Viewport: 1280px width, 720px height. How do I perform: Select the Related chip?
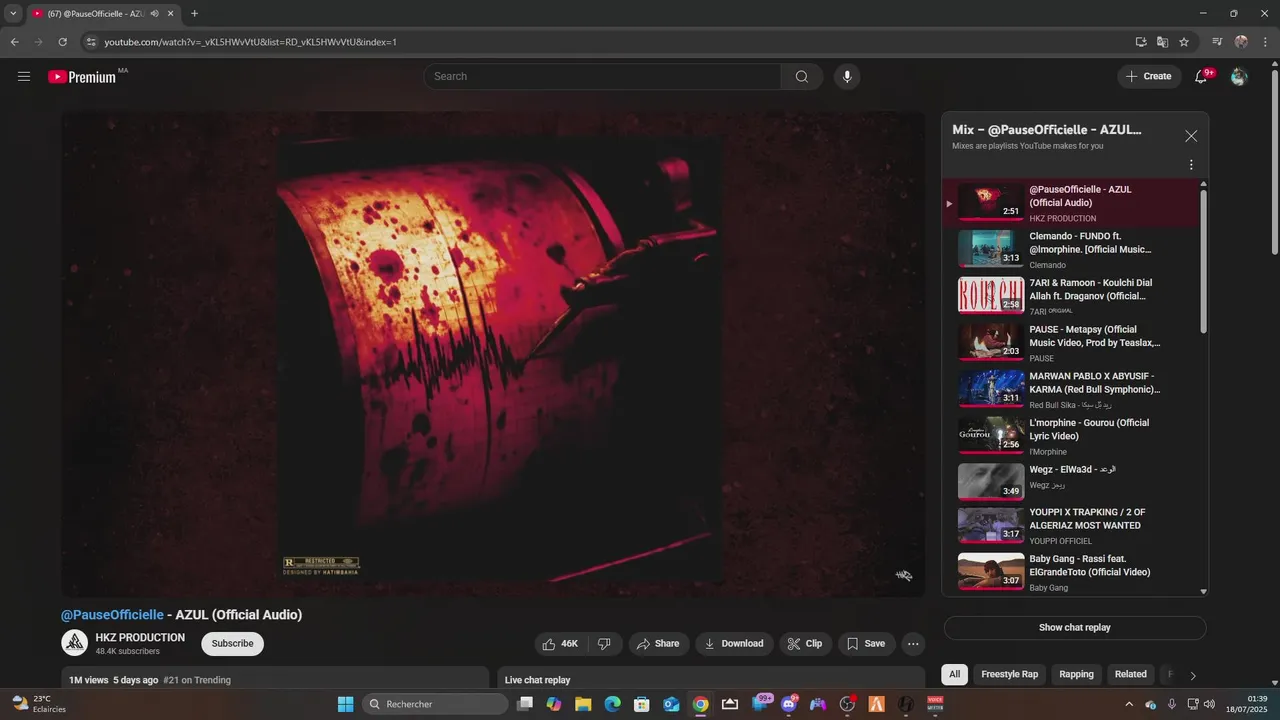click(x=1131, y=674)
